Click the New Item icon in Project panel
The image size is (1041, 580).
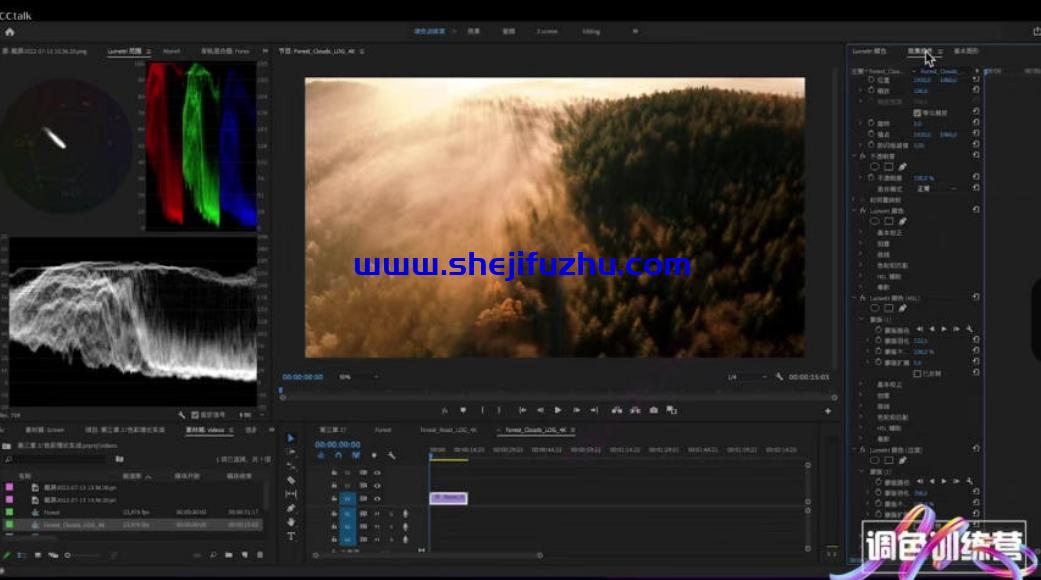(x=244, y=555)
